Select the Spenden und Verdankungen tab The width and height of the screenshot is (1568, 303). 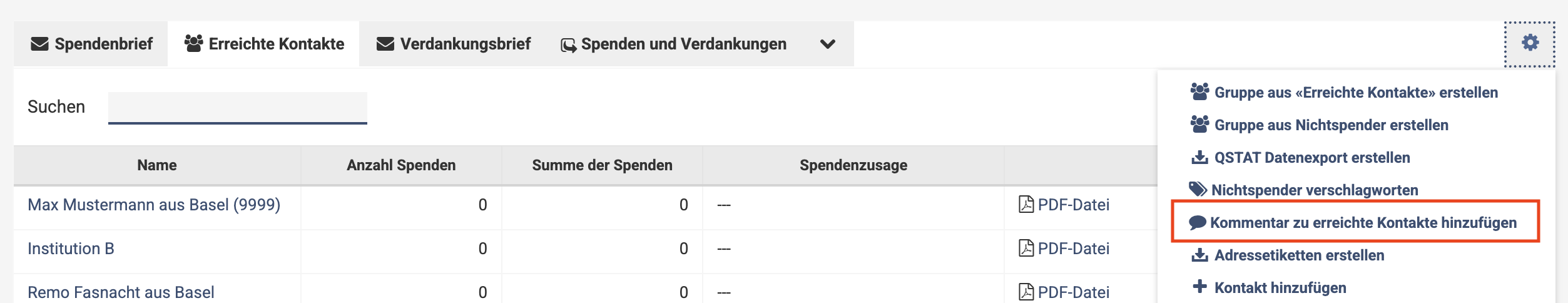point(673,44)
